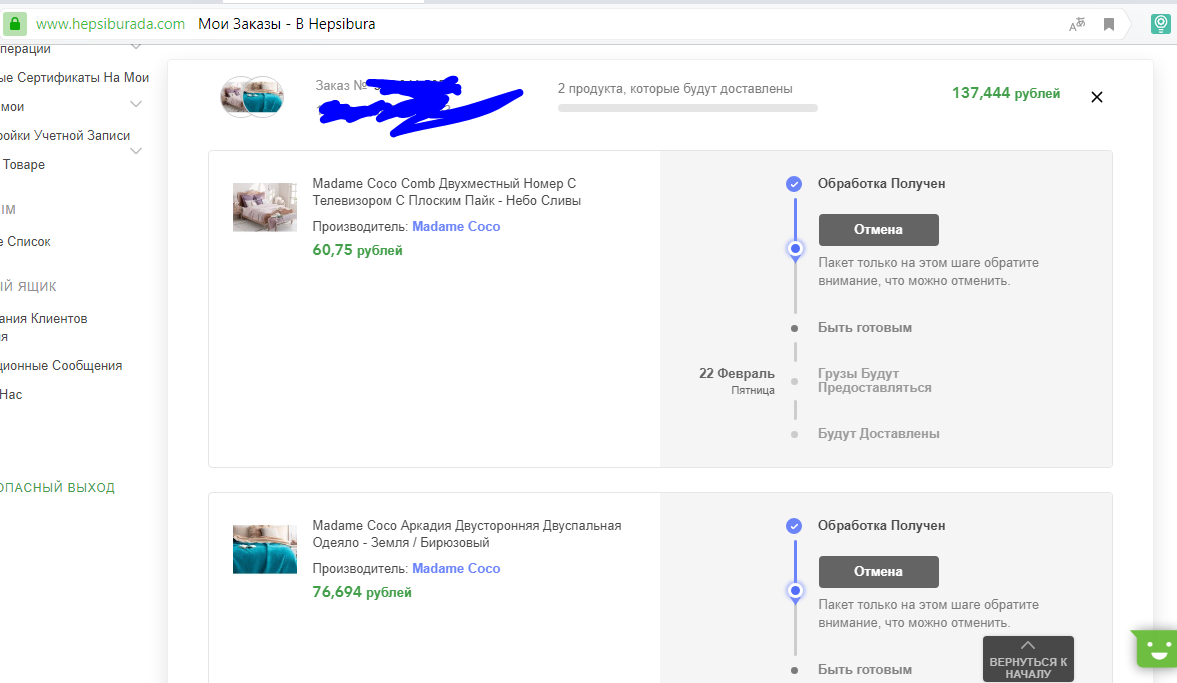The height and width of the screenshot is (683, 1177).
Task: Open 'Учетной Записи' settings sidebar item
Action: pyautogui.click(x=65, y=136)
